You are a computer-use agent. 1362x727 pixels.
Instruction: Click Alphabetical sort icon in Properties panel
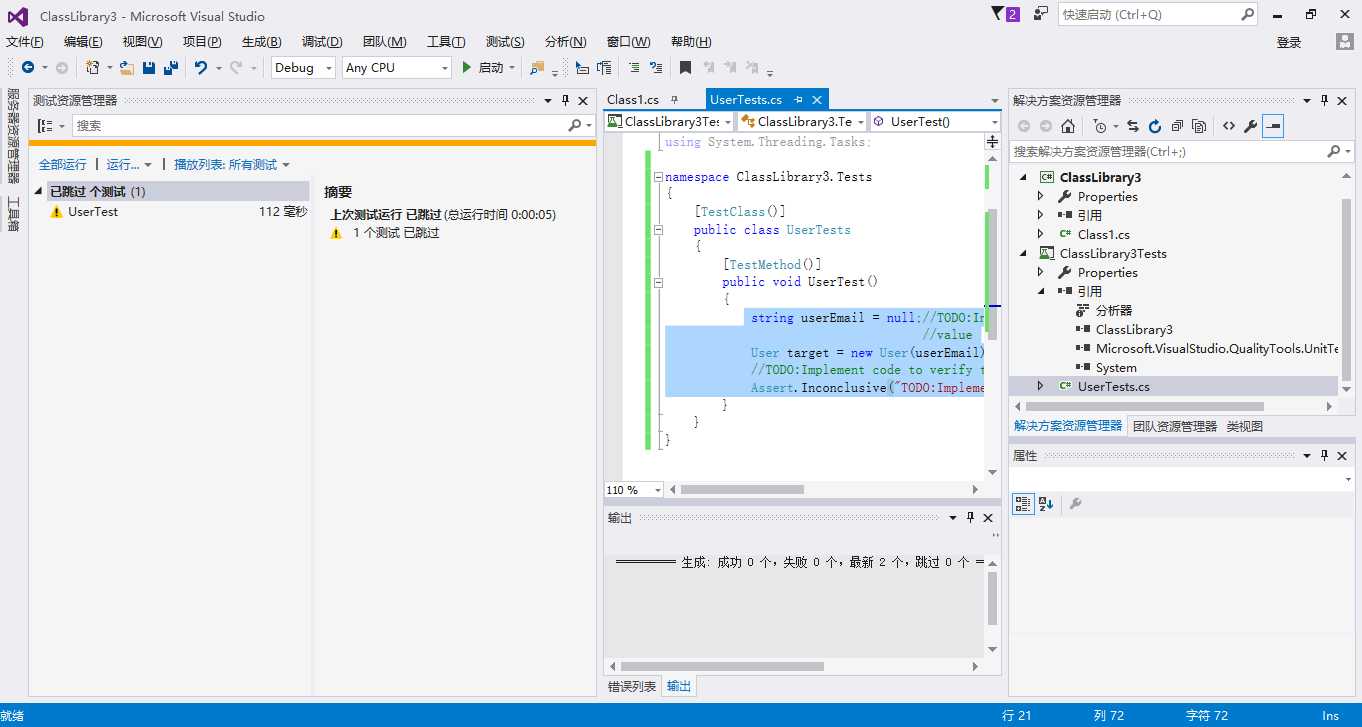coord(1046,503)
